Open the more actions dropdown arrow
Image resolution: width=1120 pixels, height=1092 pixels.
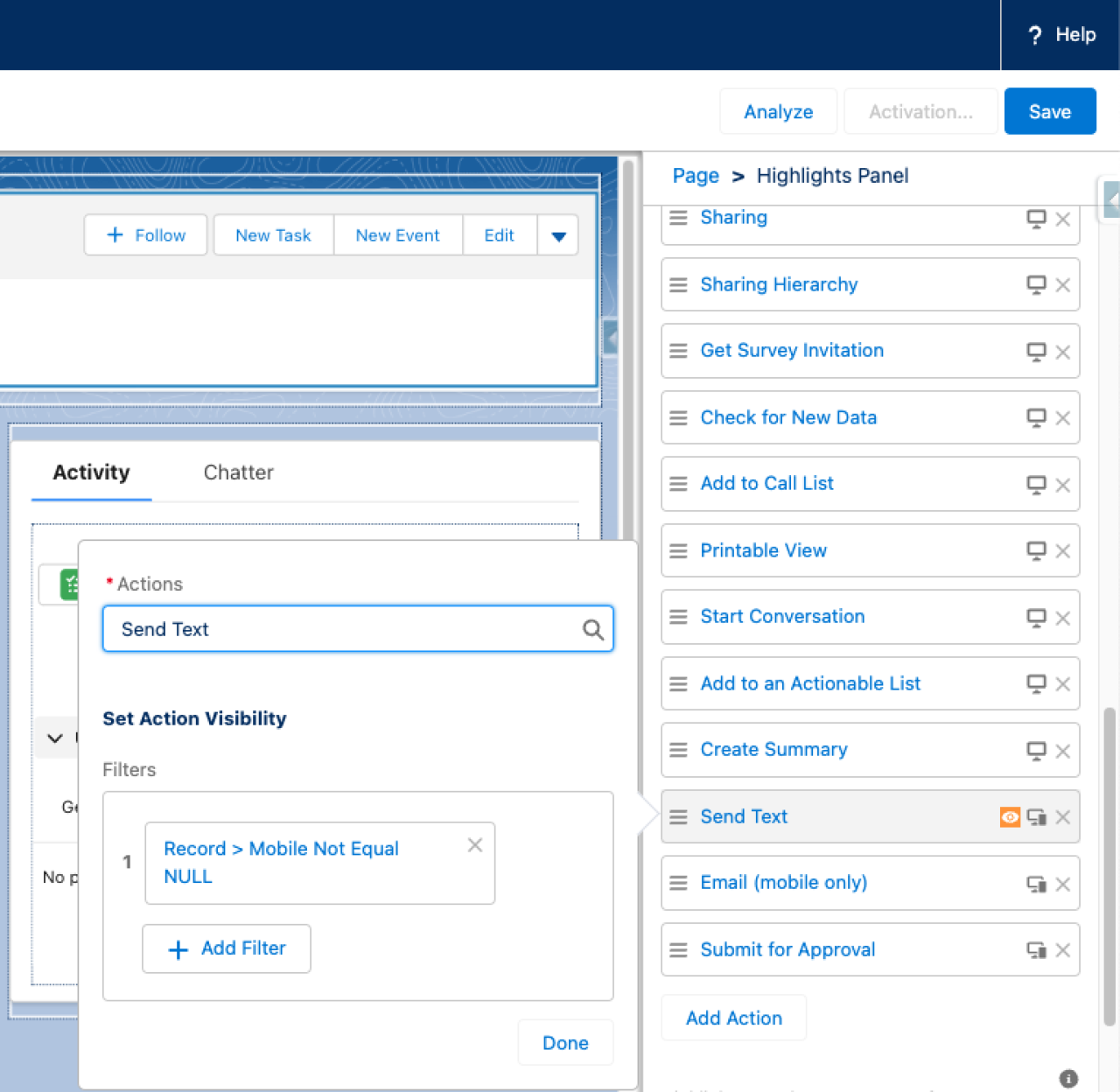[x=558, y=235]
